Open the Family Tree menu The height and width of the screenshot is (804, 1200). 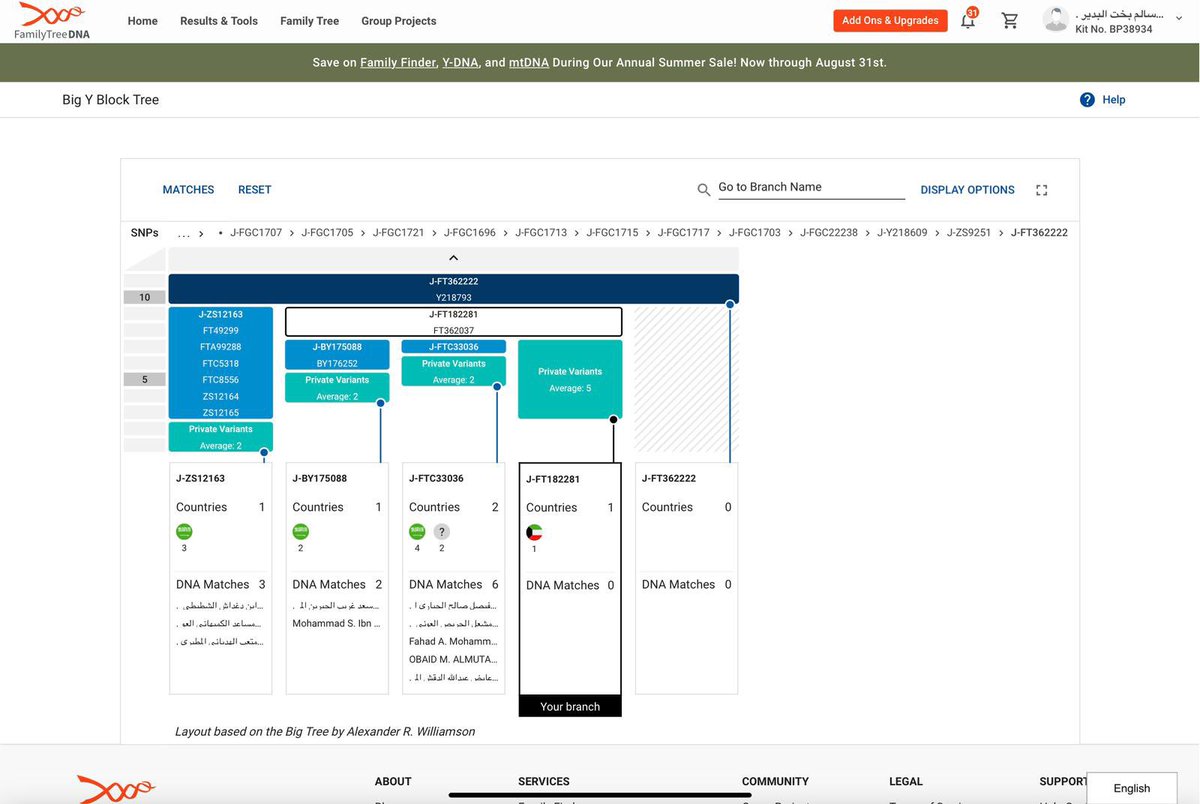tap(309, 21)
